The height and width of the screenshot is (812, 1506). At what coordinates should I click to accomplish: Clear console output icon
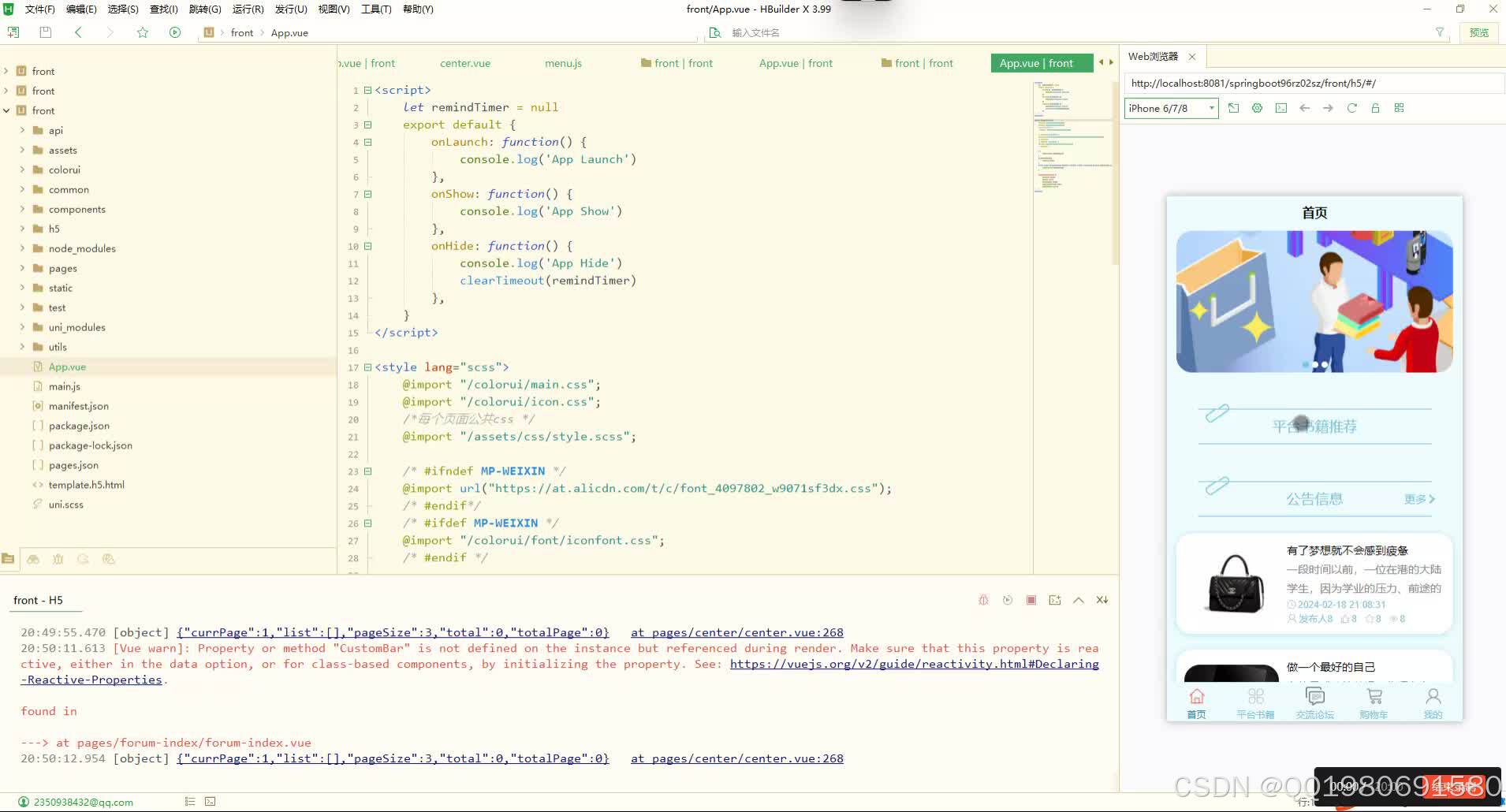(1102, 600)
